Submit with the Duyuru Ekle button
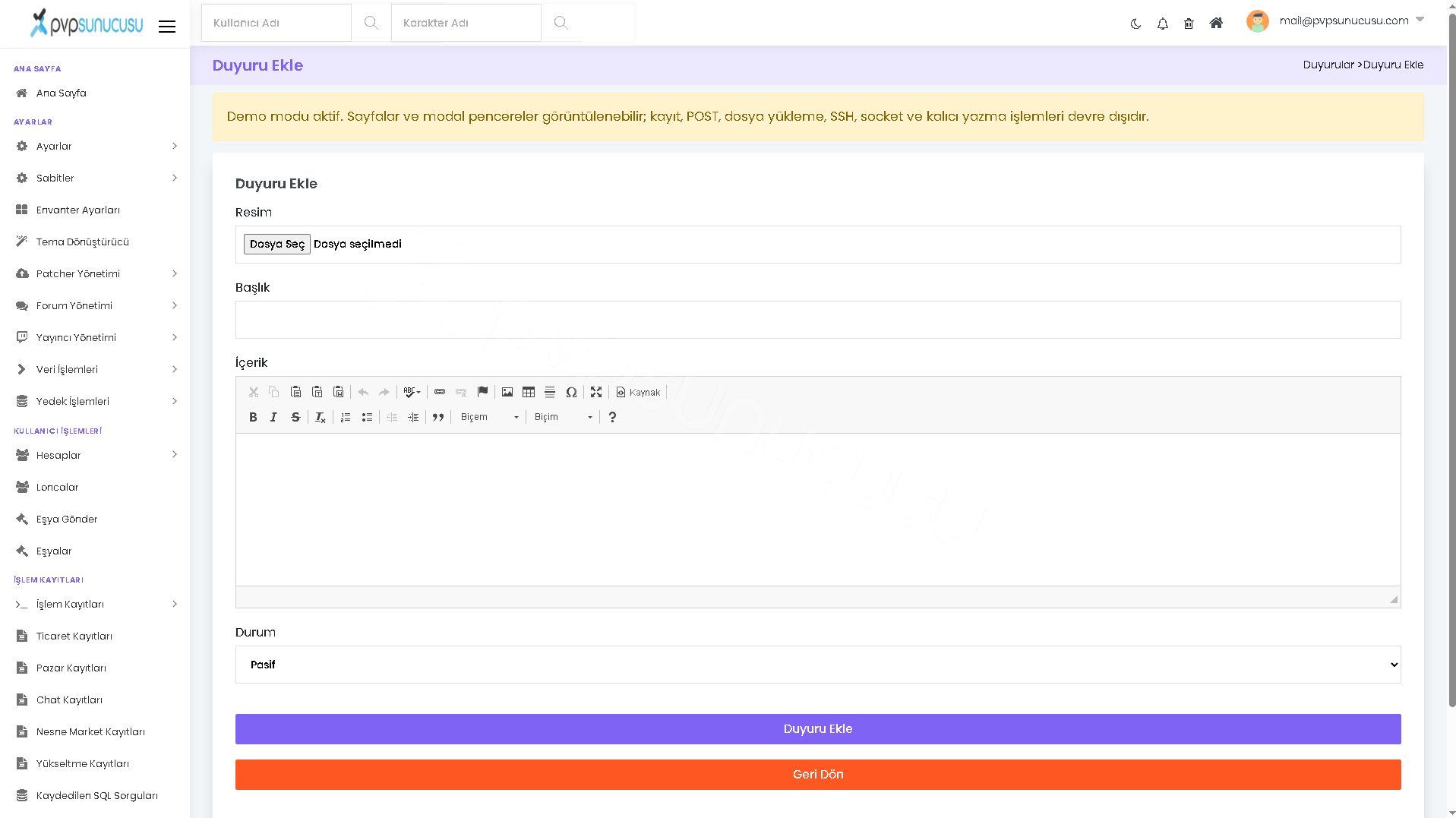Screen dimensions: 1456x818 (818, 729)
